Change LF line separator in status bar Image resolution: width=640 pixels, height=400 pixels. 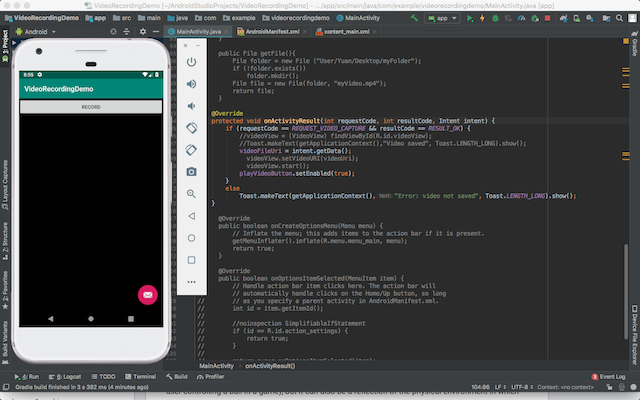point(500,387)
